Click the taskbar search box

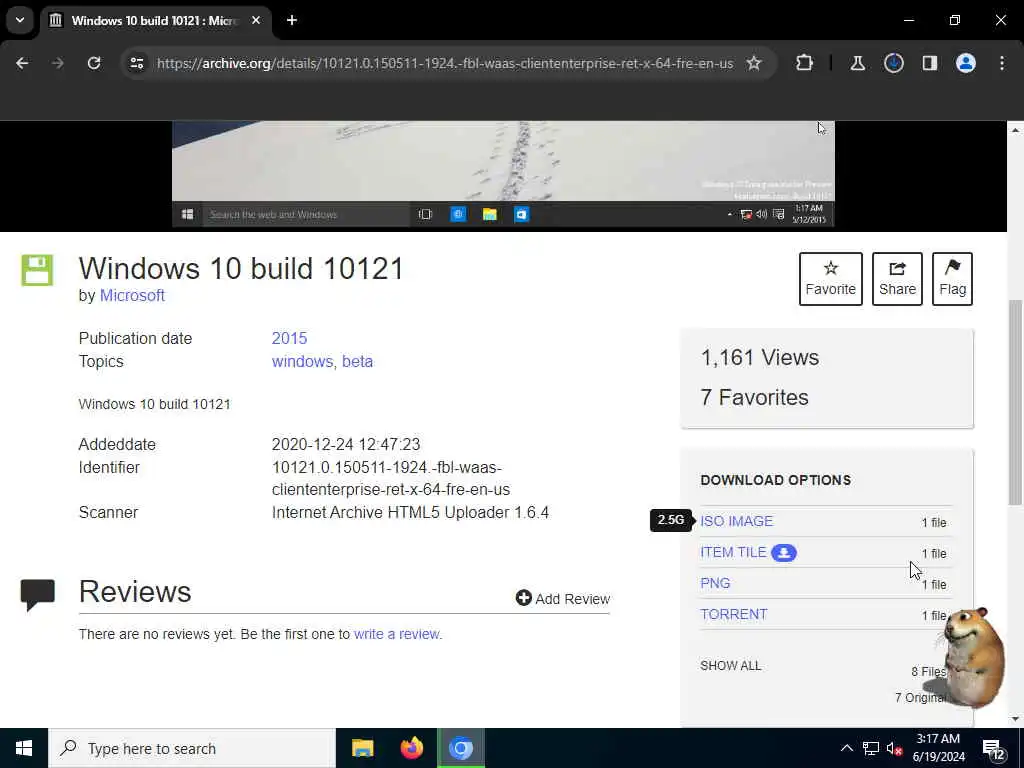pyautogui.click(x=192, y=748)
